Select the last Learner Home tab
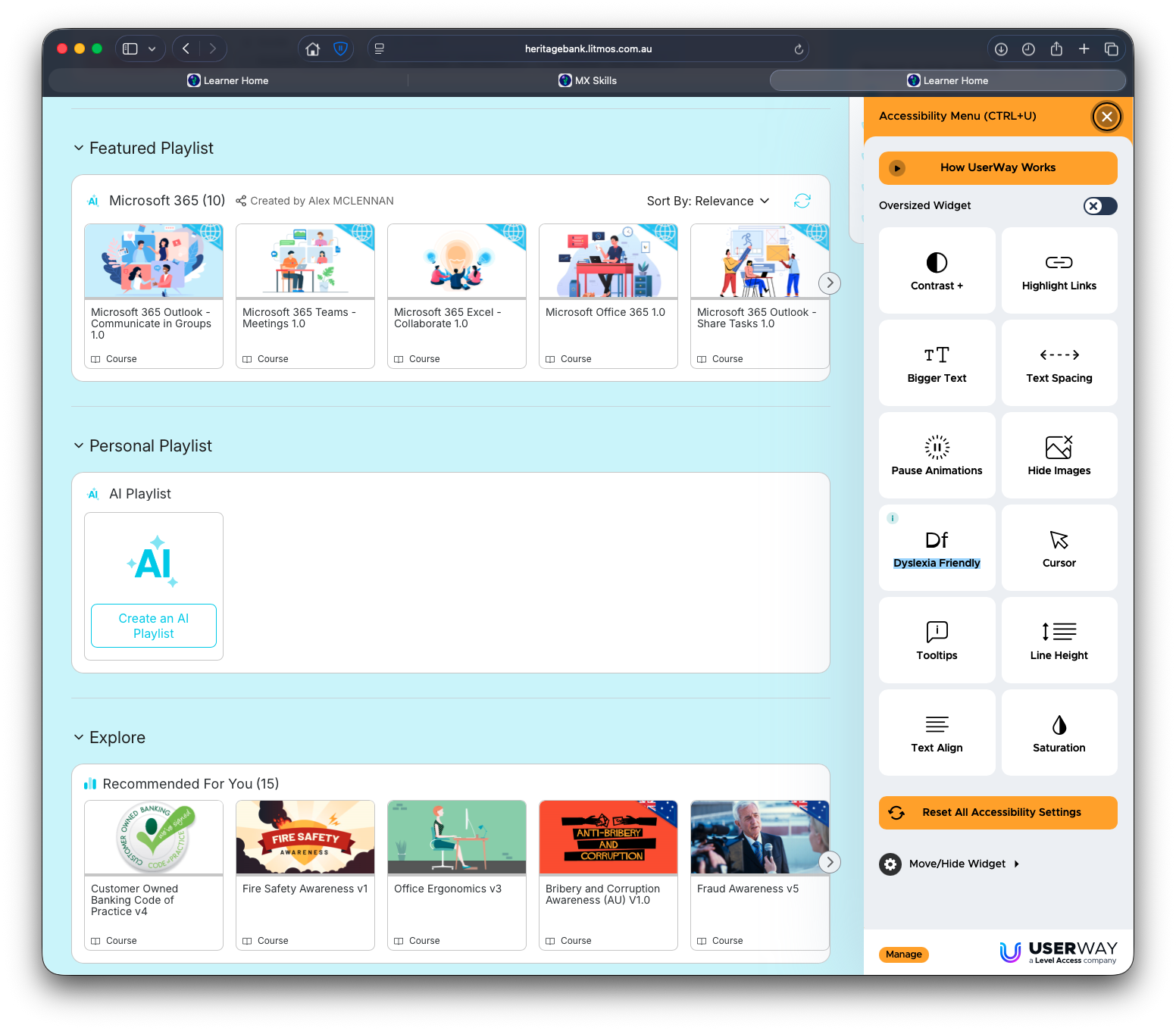The width and height of the screenshot is (1176, 1031). [x=948, y=80]
